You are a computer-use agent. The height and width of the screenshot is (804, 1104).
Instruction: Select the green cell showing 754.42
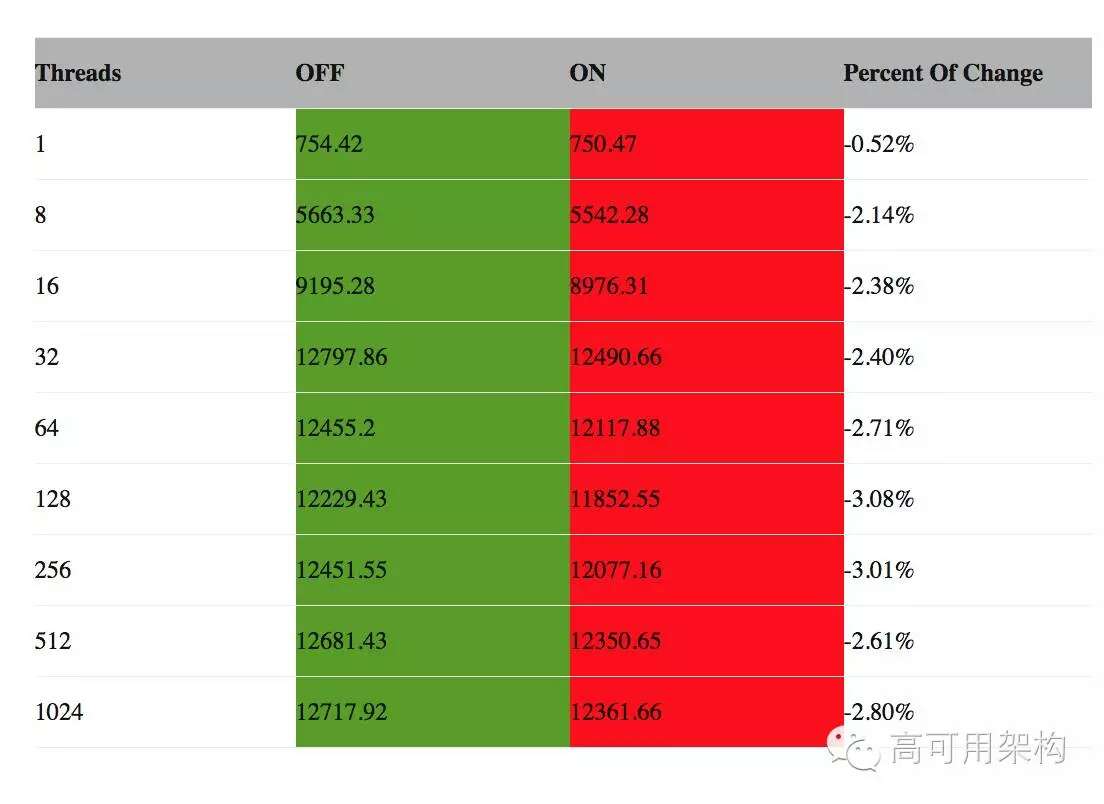point(432,144)
